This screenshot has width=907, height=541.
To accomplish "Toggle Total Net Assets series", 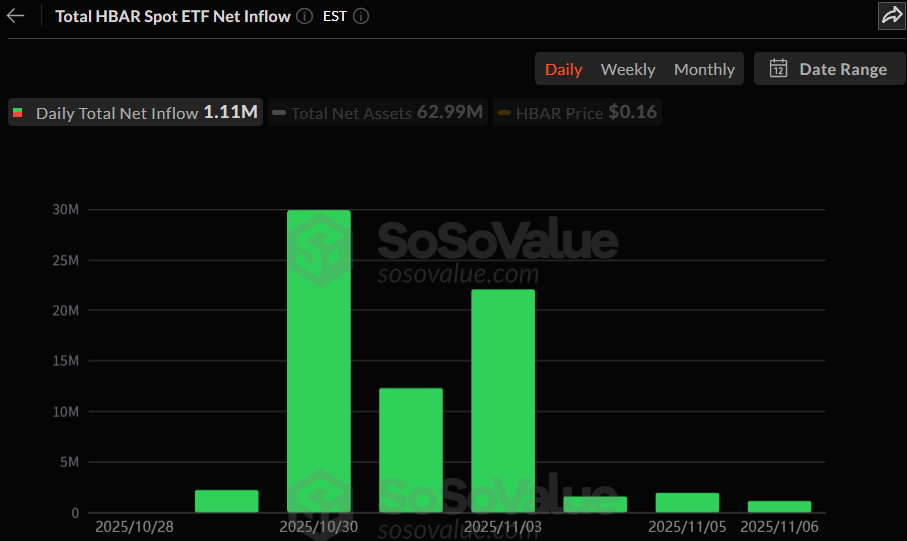I will (377, 113).
